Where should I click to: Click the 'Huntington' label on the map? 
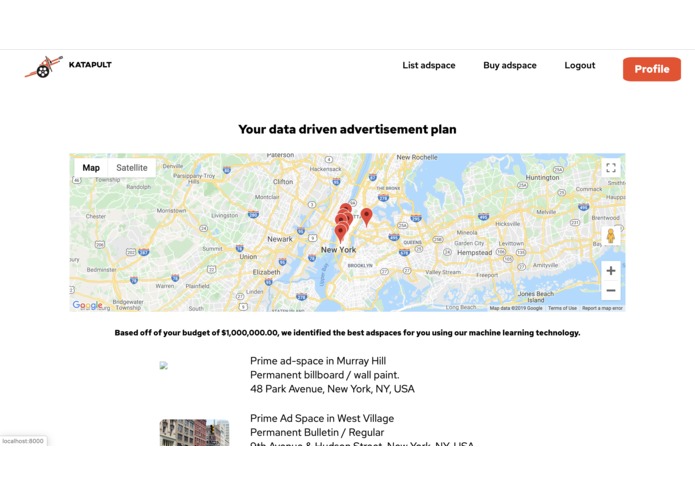[x=542, y=177]
